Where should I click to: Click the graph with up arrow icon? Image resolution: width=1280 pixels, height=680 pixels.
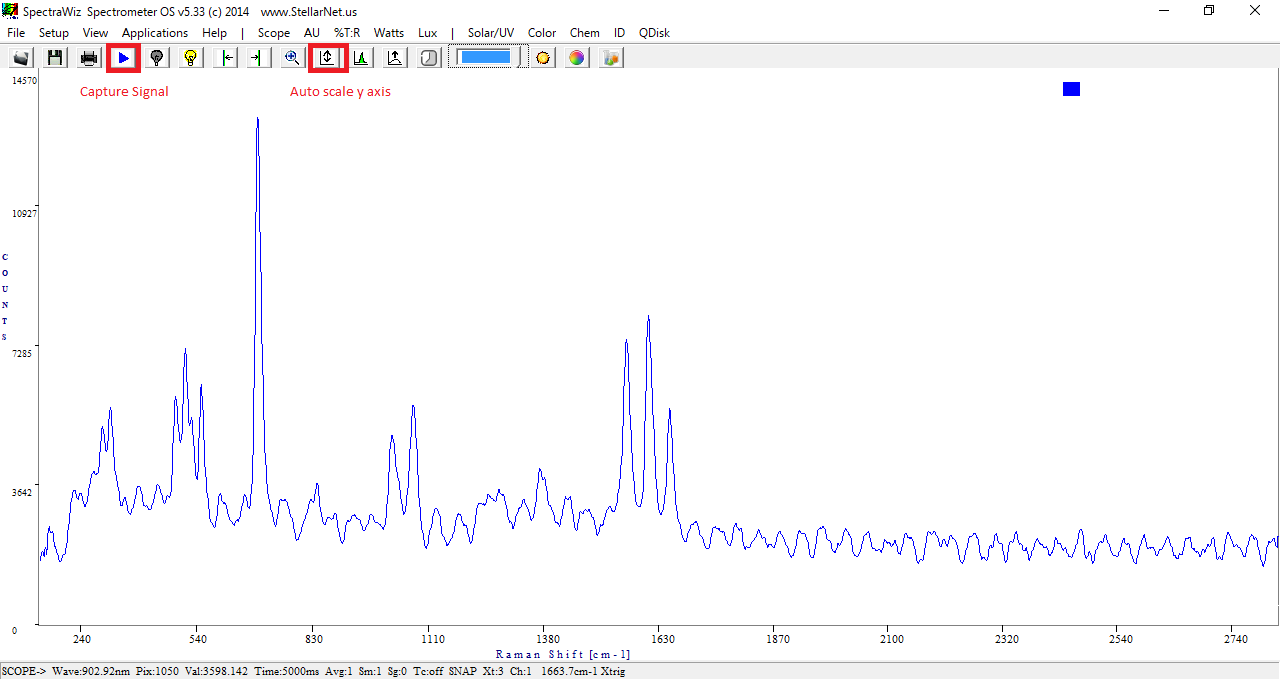pyautogui.click(x=395, y=58)
